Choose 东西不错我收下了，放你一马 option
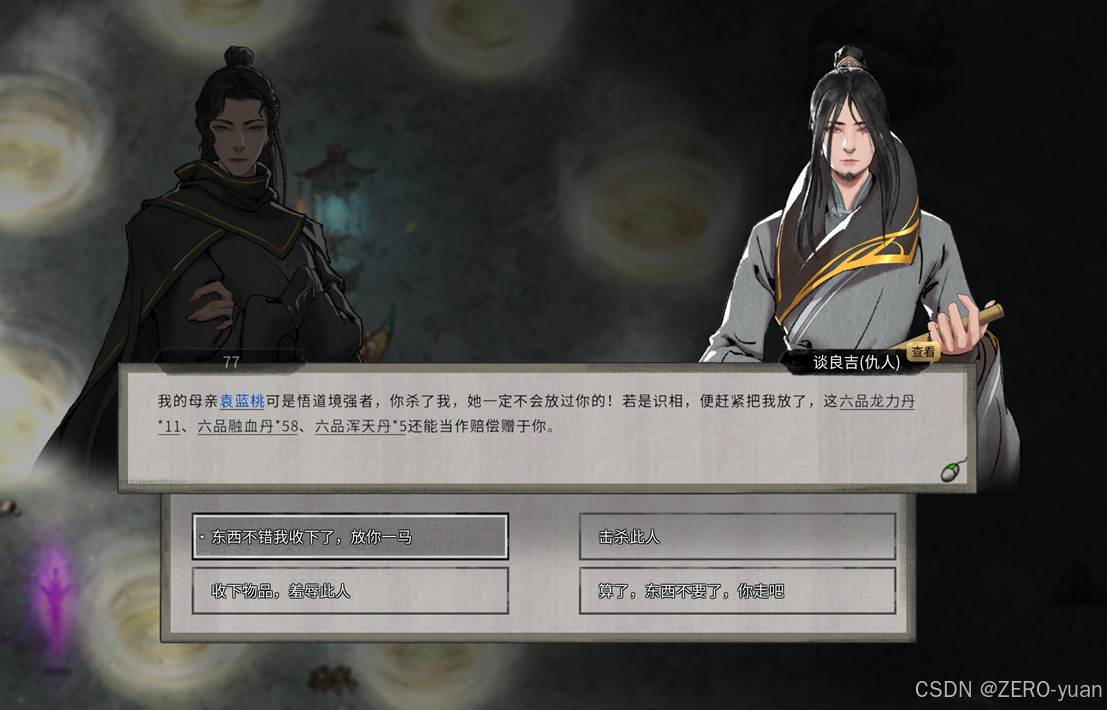Screen dimensions: 1107x710 click(x=350, y=537)
